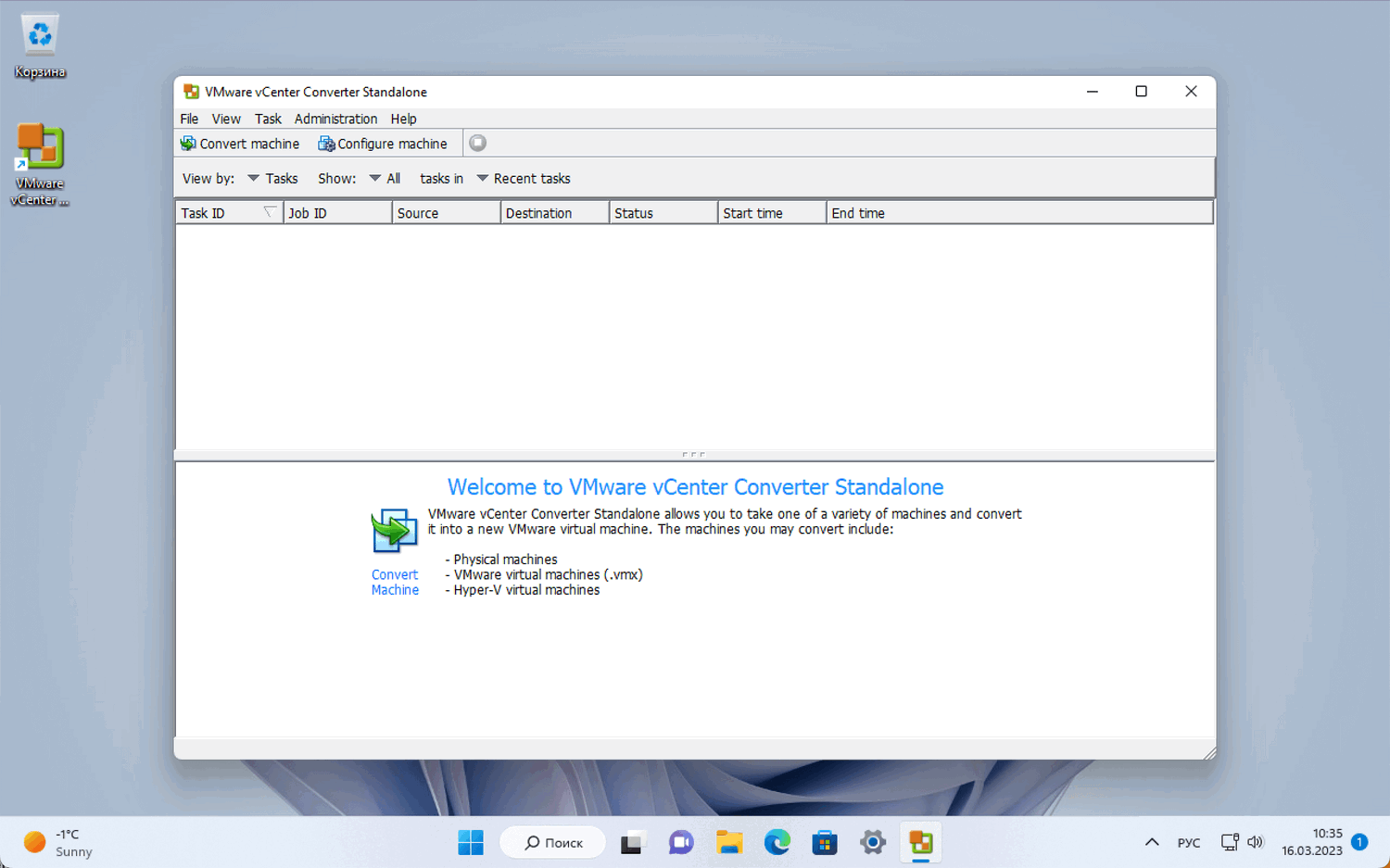Open File Explorer from the taskbar

tap(729, 842)
